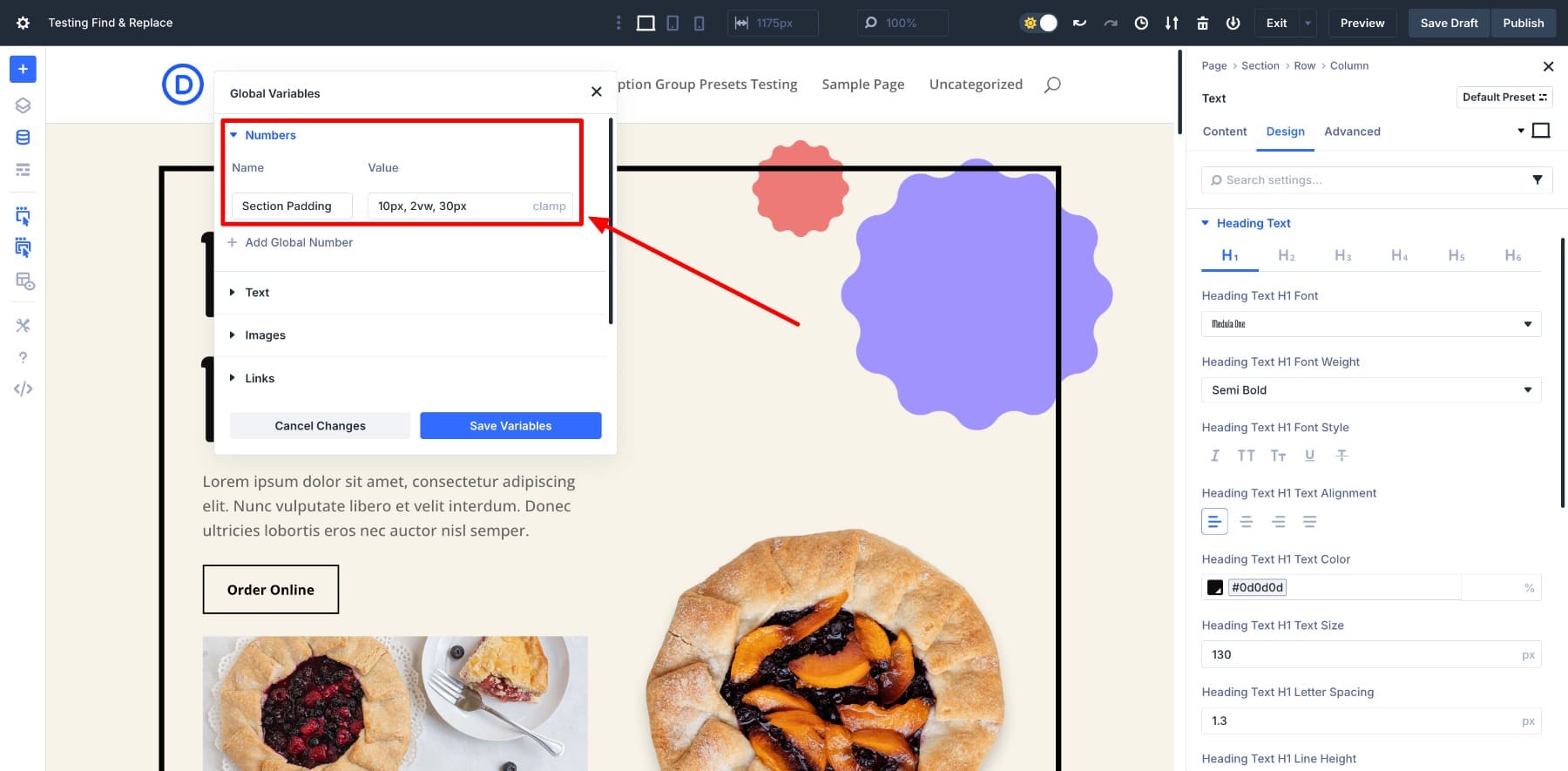Undo the last change
The width and height of the screenshot is (1568, 771).
(x=1079, y=23)
